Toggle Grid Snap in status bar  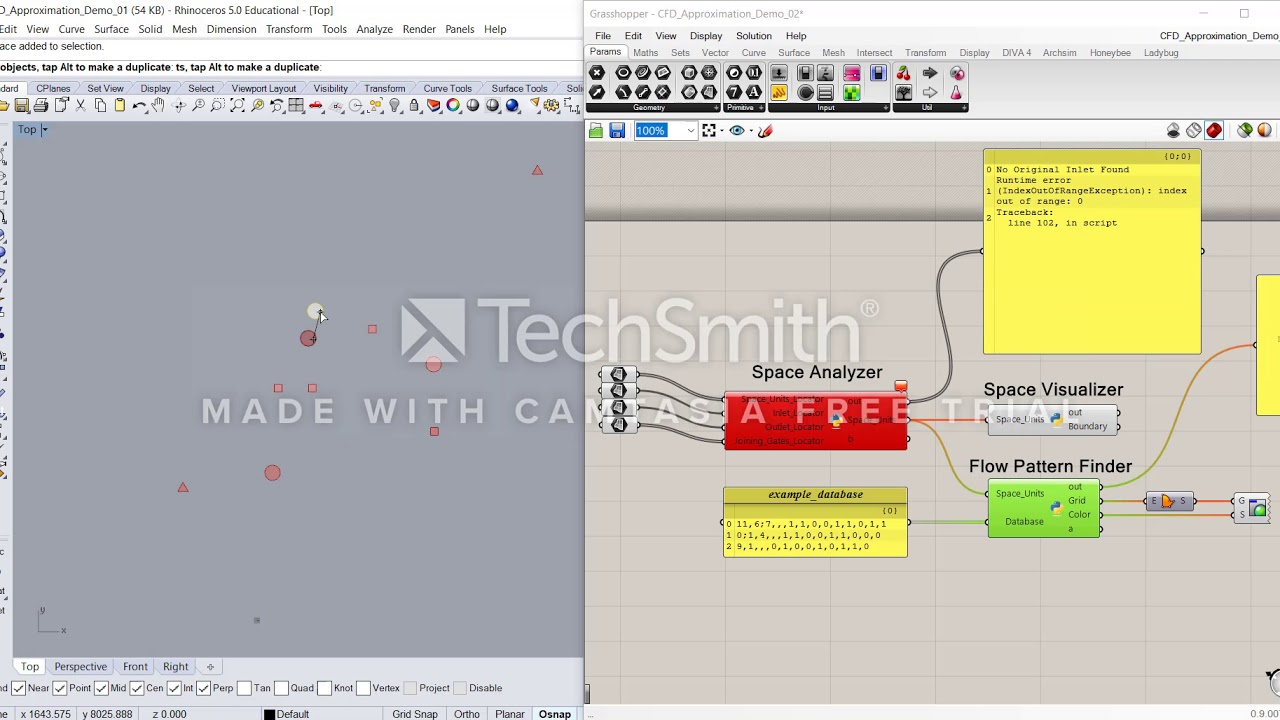tap(414, 714)
